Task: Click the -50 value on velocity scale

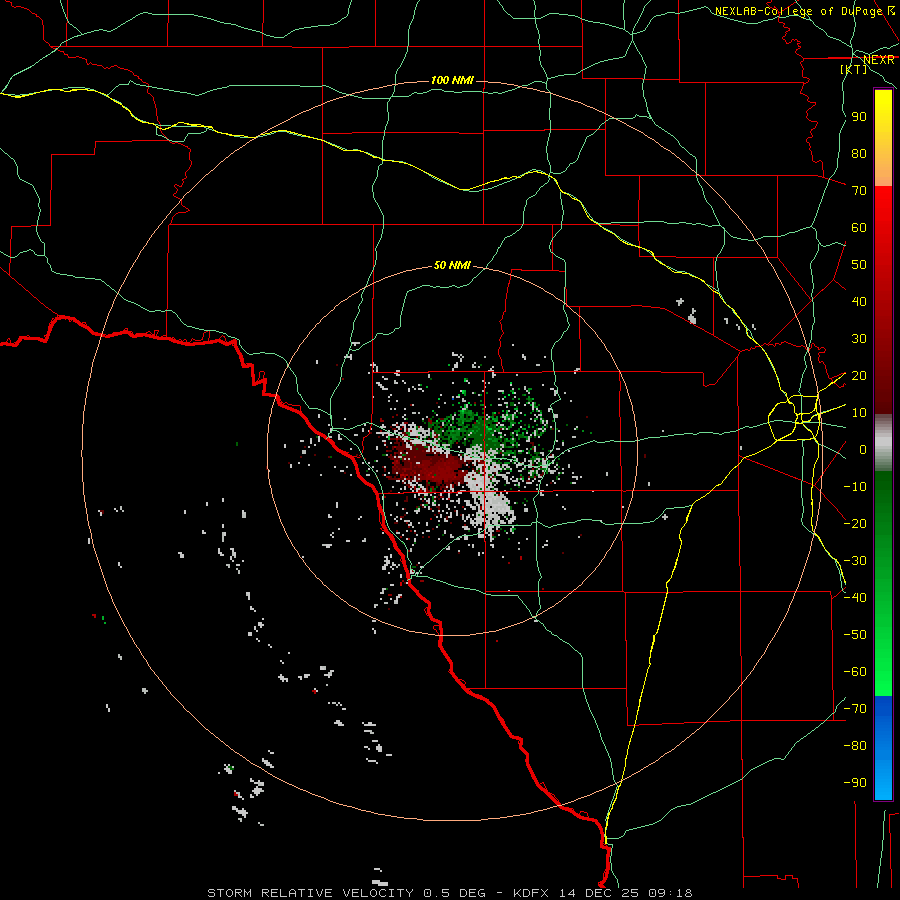Action: (x=855, y=635)
